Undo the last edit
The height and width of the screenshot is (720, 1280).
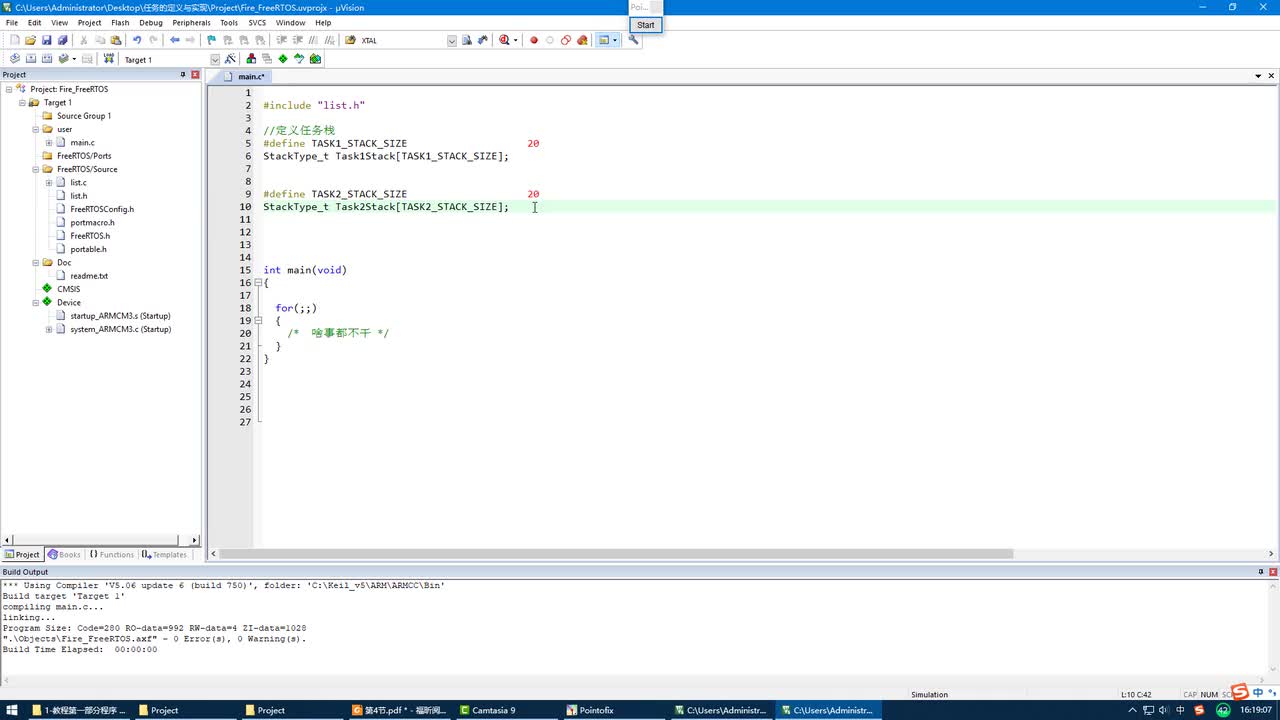137,40
